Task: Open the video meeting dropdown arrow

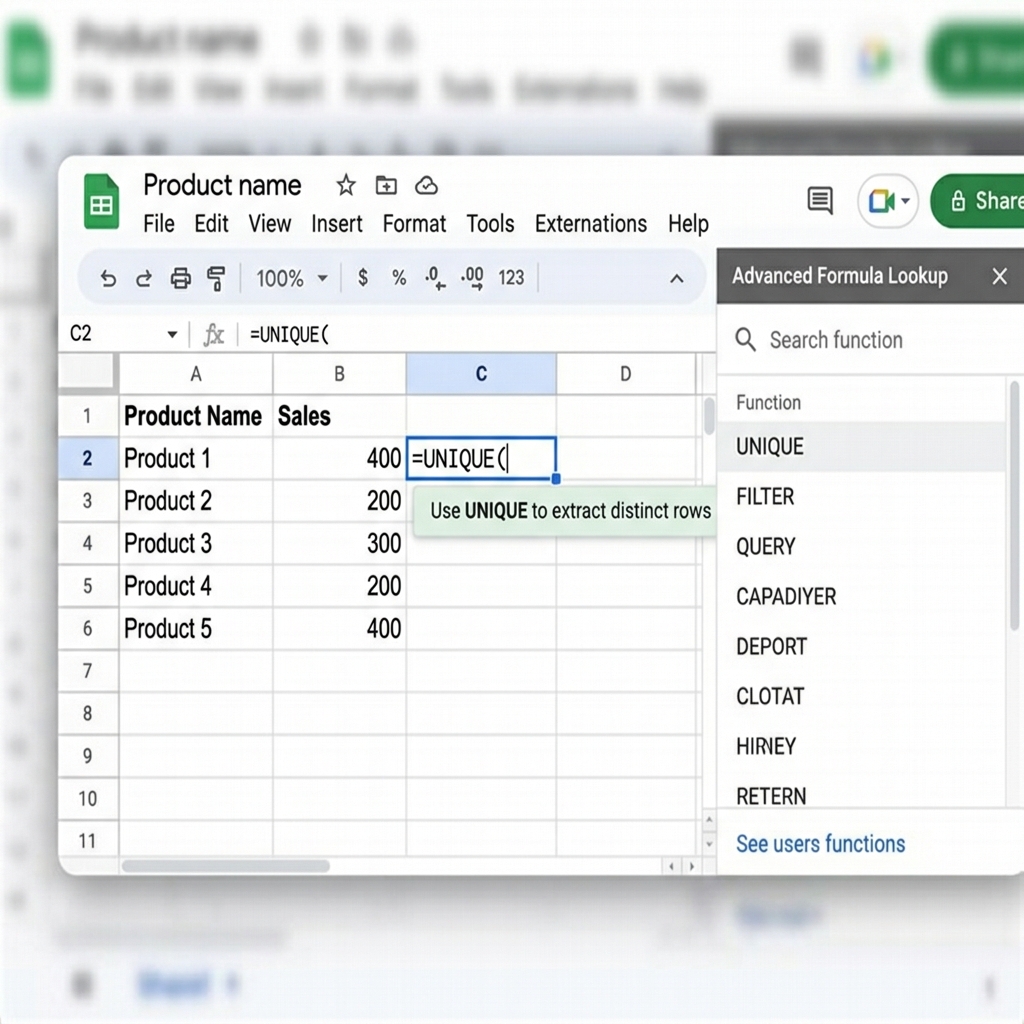Action: click(x=905, y=200)
